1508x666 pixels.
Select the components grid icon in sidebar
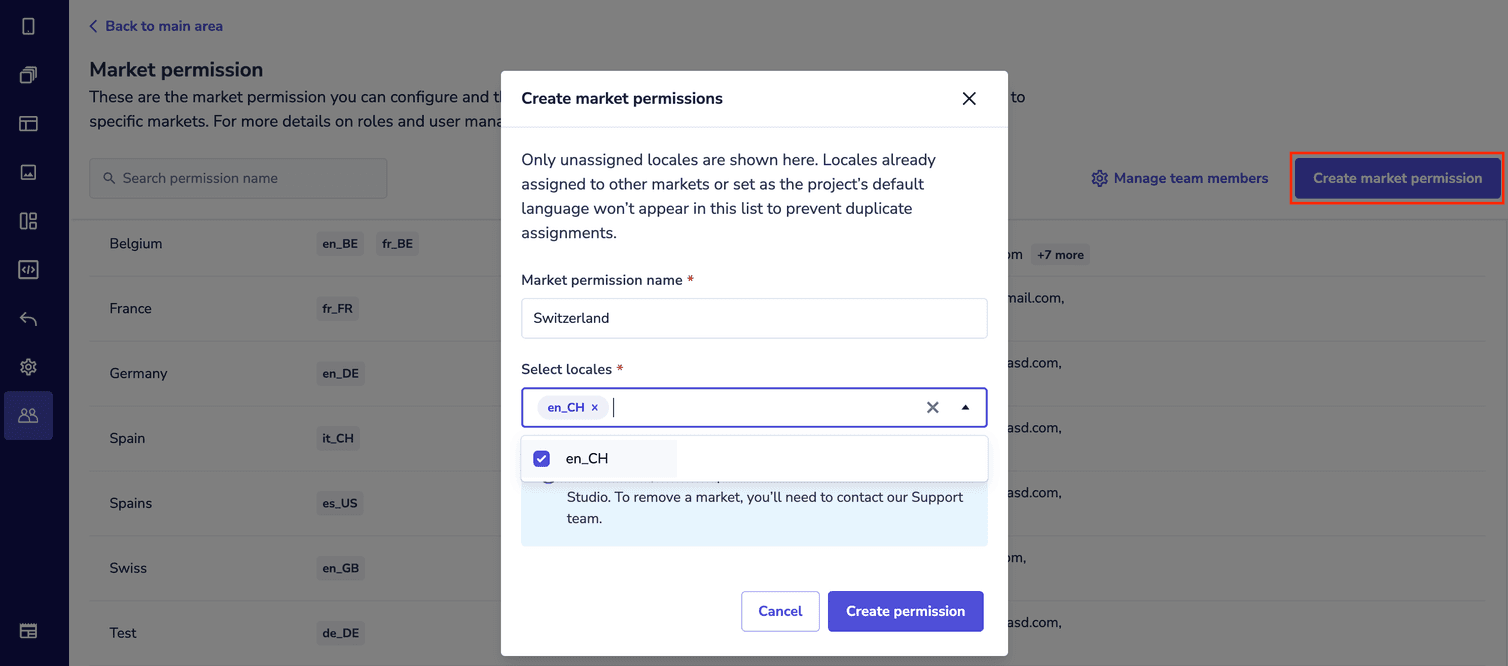(x=27, y=221)
